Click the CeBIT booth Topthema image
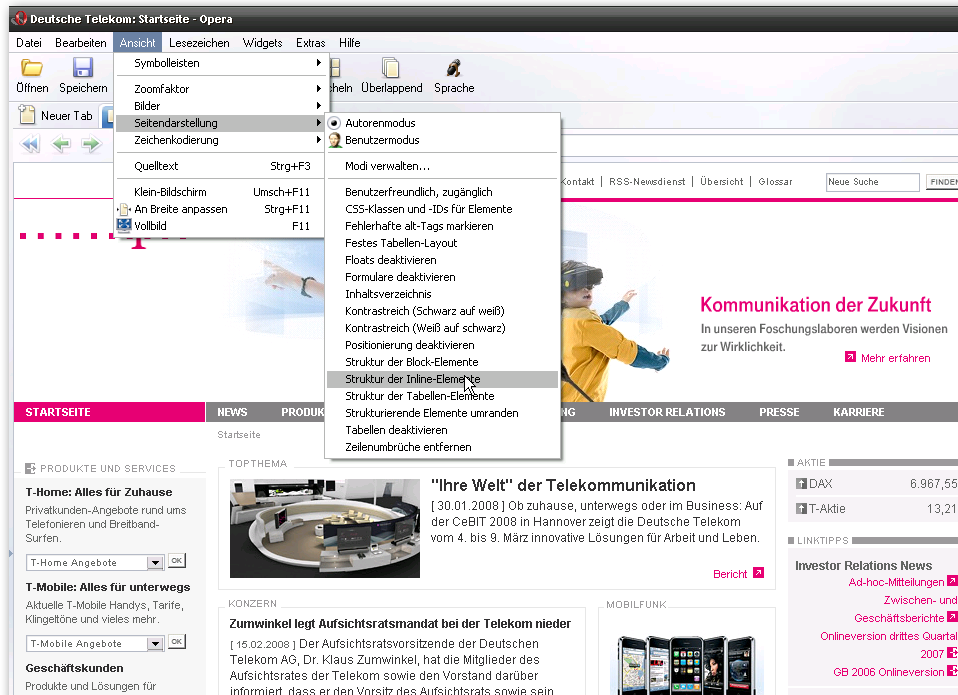Image resolution: width=958 pixels, height=695 pixels. coord(325,528)
